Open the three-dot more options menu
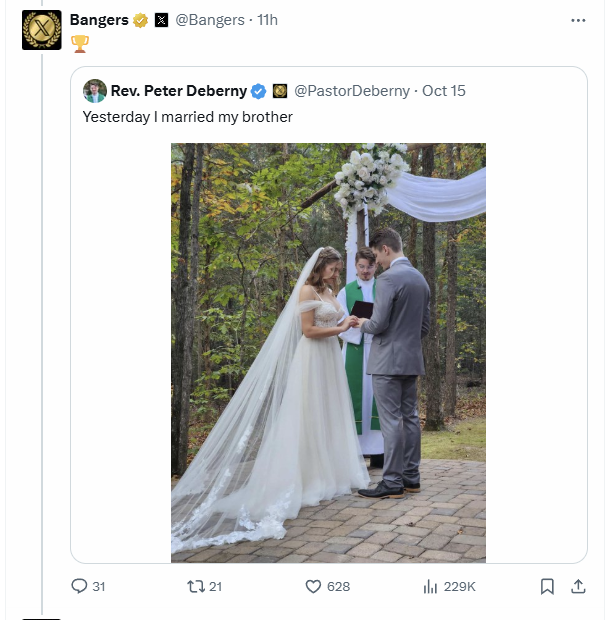The image size is (605, 620). coord(577,20)
